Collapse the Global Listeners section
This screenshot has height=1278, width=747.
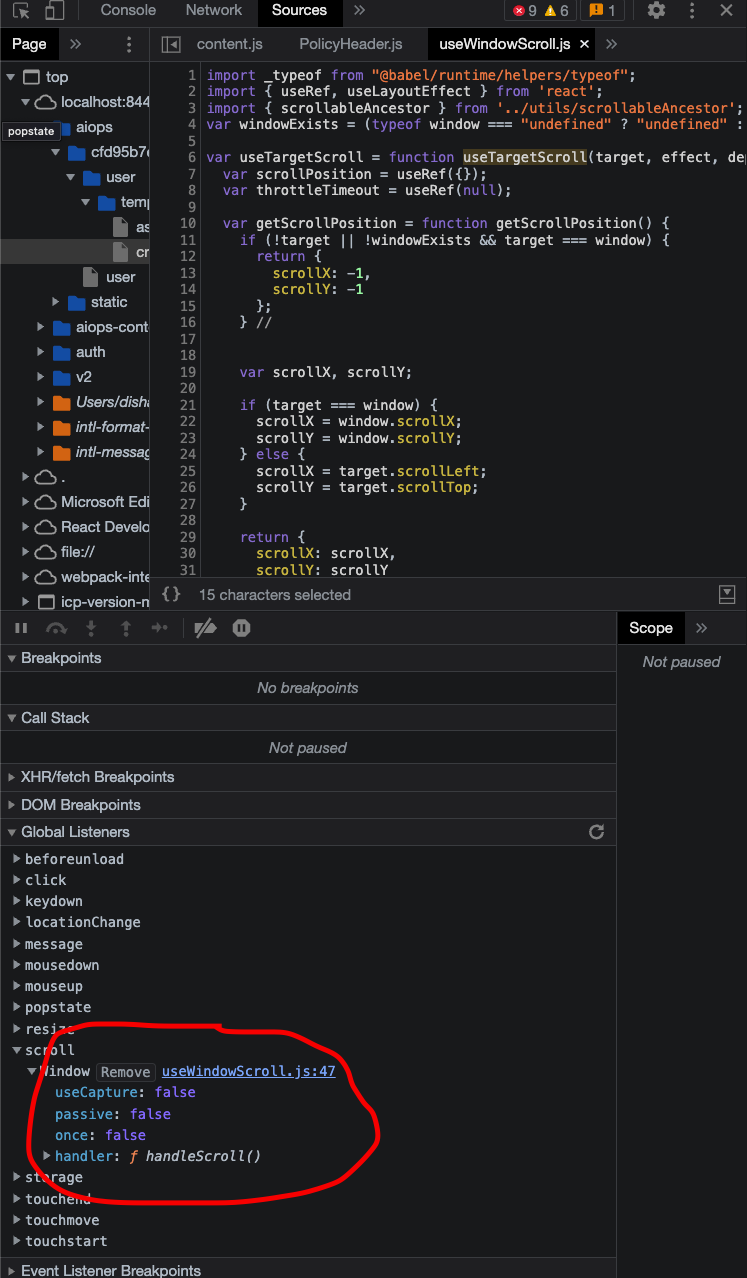pyautogui.click(x=10, y=832)
